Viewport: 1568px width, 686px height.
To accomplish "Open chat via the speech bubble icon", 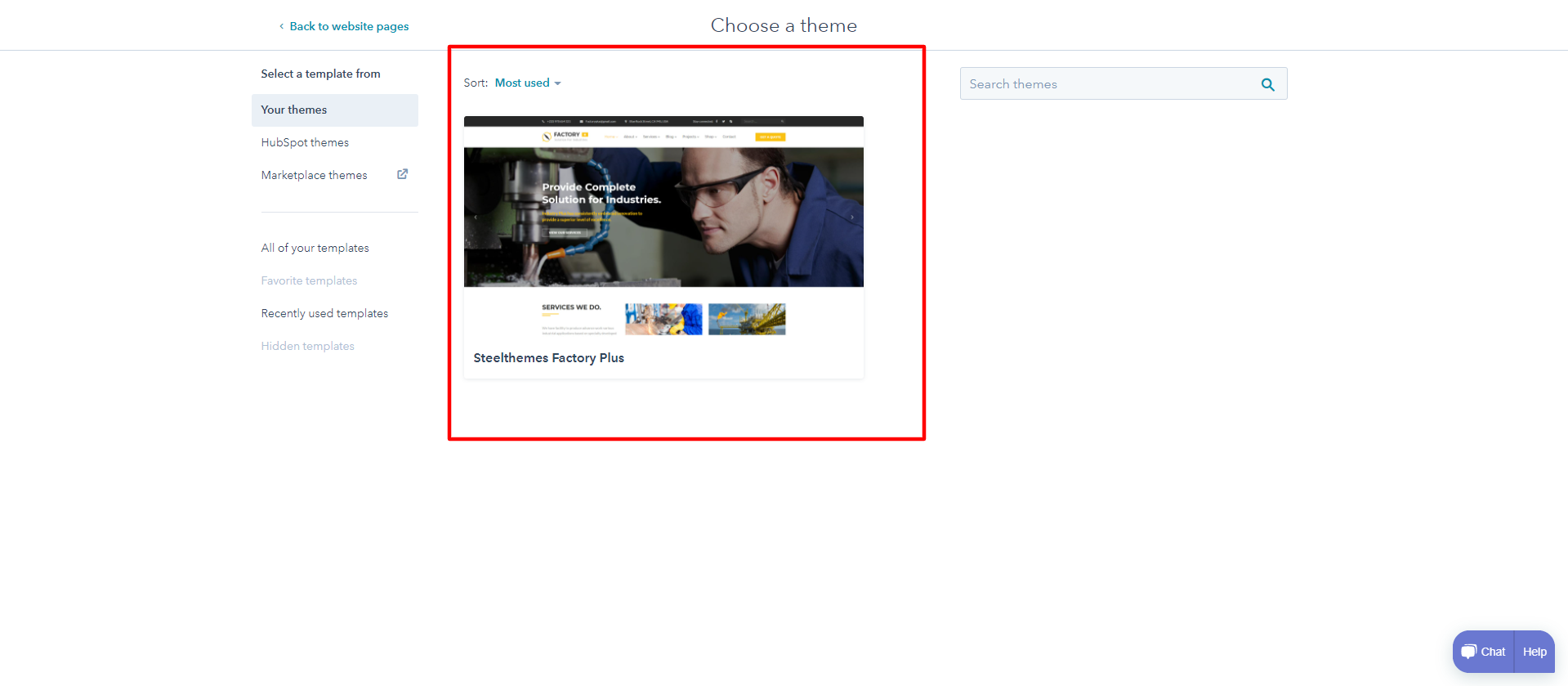I will 1469,652.
